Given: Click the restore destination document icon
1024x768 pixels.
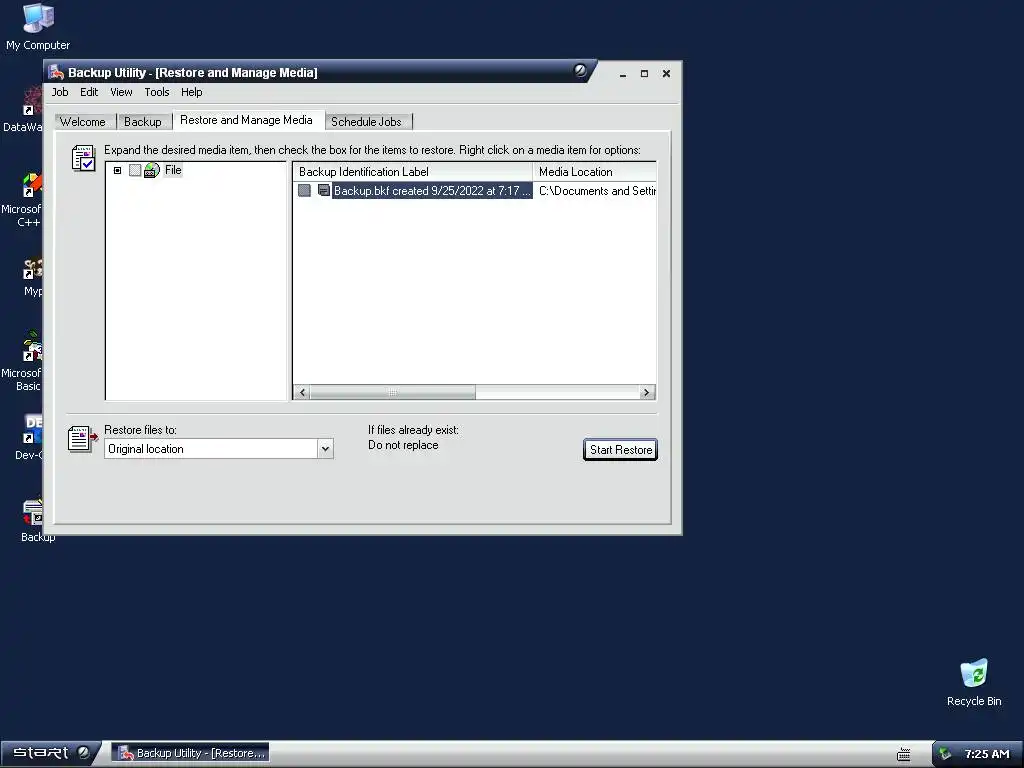Looking at the screenshot, I should pos(82,438).
